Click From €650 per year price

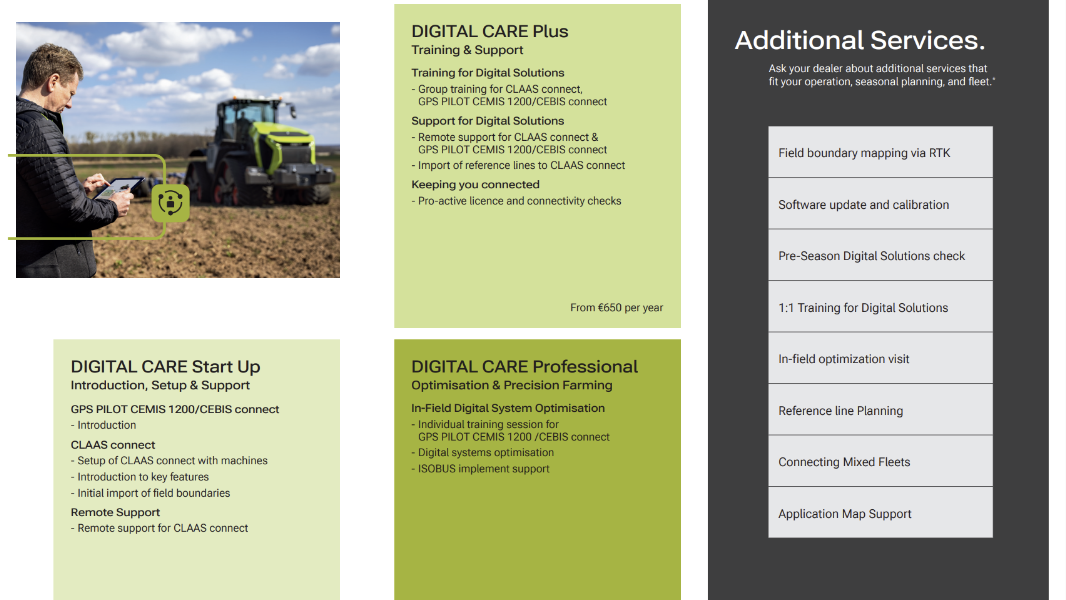(617, 308)
